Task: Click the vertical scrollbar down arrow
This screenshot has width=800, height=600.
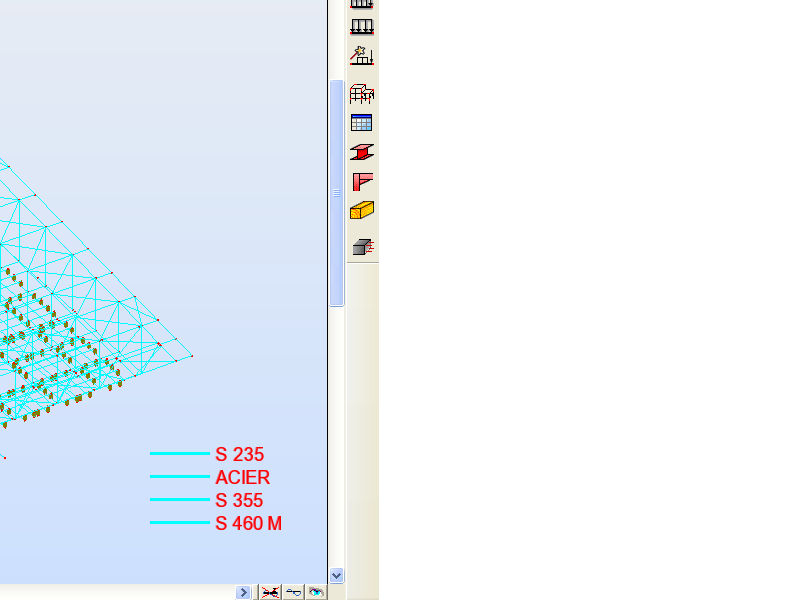Action: click(x=336, y=576)
